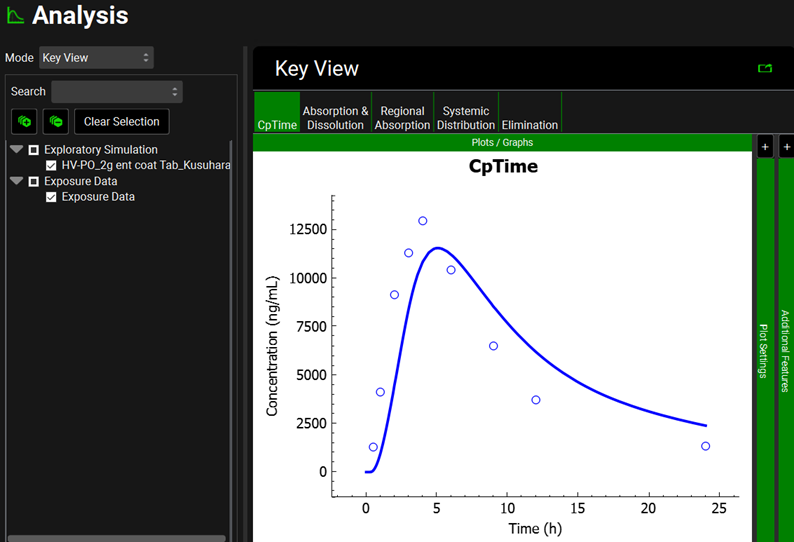Check the Exploratory Simulation group checkbox
This screenshot has width=794, height=542.
coord(33,150)
